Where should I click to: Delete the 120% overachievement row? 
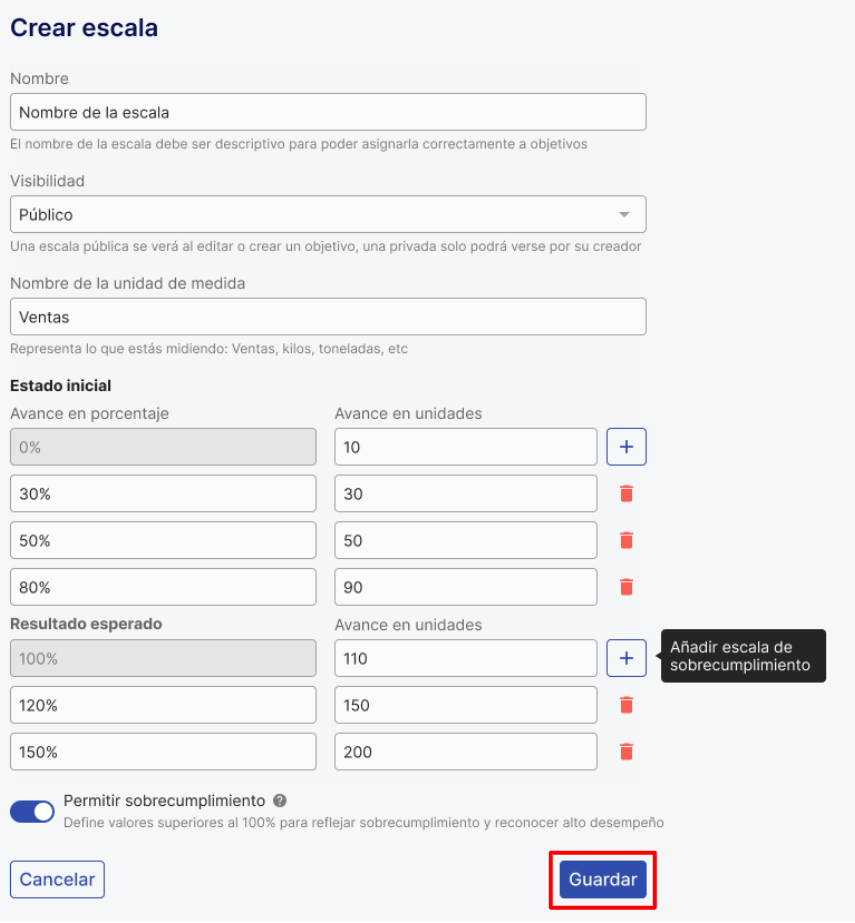(627, 705)
